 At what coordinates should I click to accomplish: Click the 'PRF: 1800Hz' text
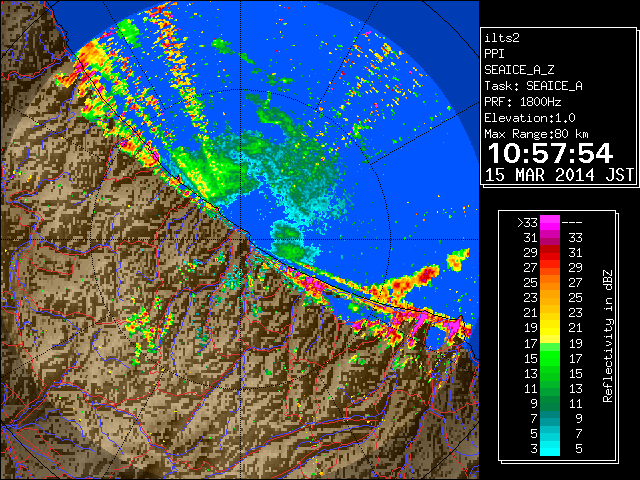522,102
